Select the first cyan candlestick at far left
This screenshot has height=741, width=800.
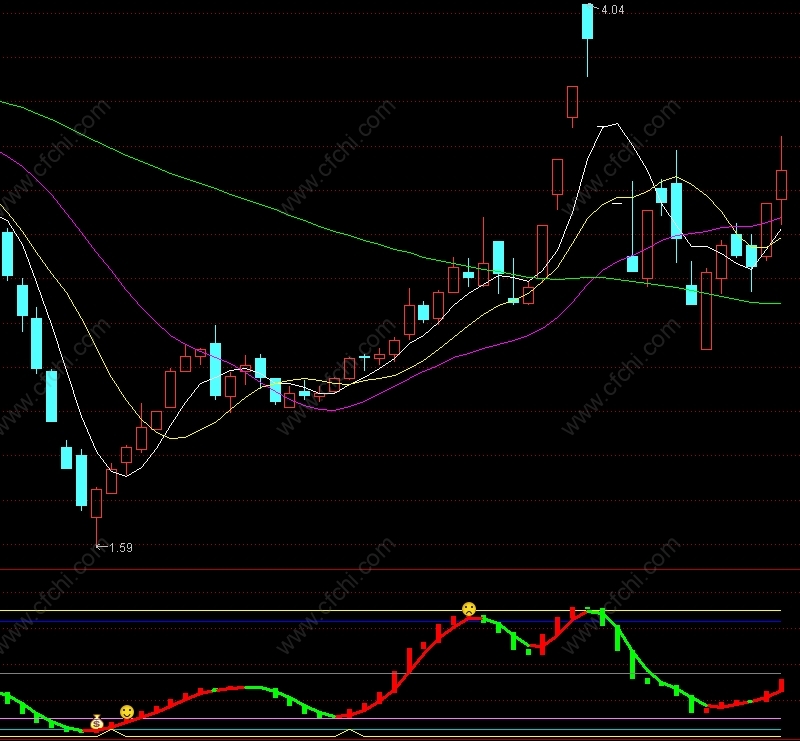7,254
